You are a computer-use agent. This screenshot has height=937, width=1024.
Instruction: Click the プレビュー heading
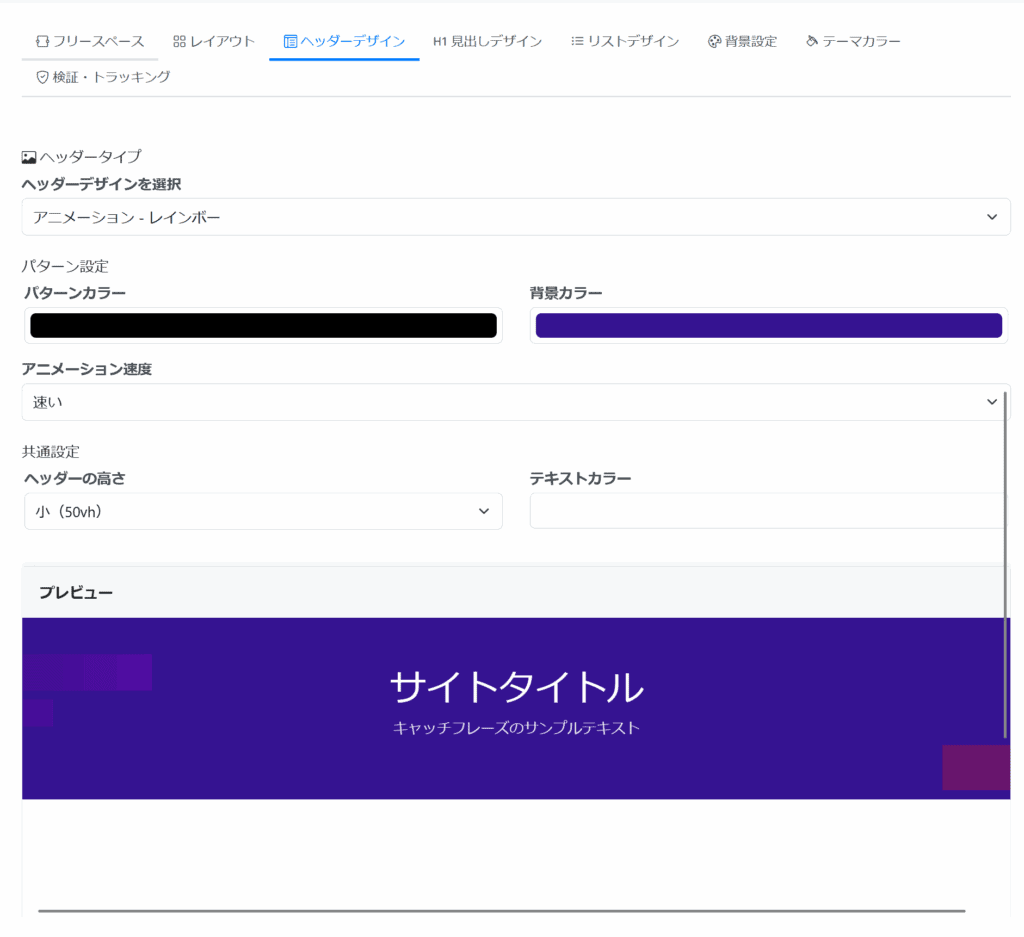point(76,592)
